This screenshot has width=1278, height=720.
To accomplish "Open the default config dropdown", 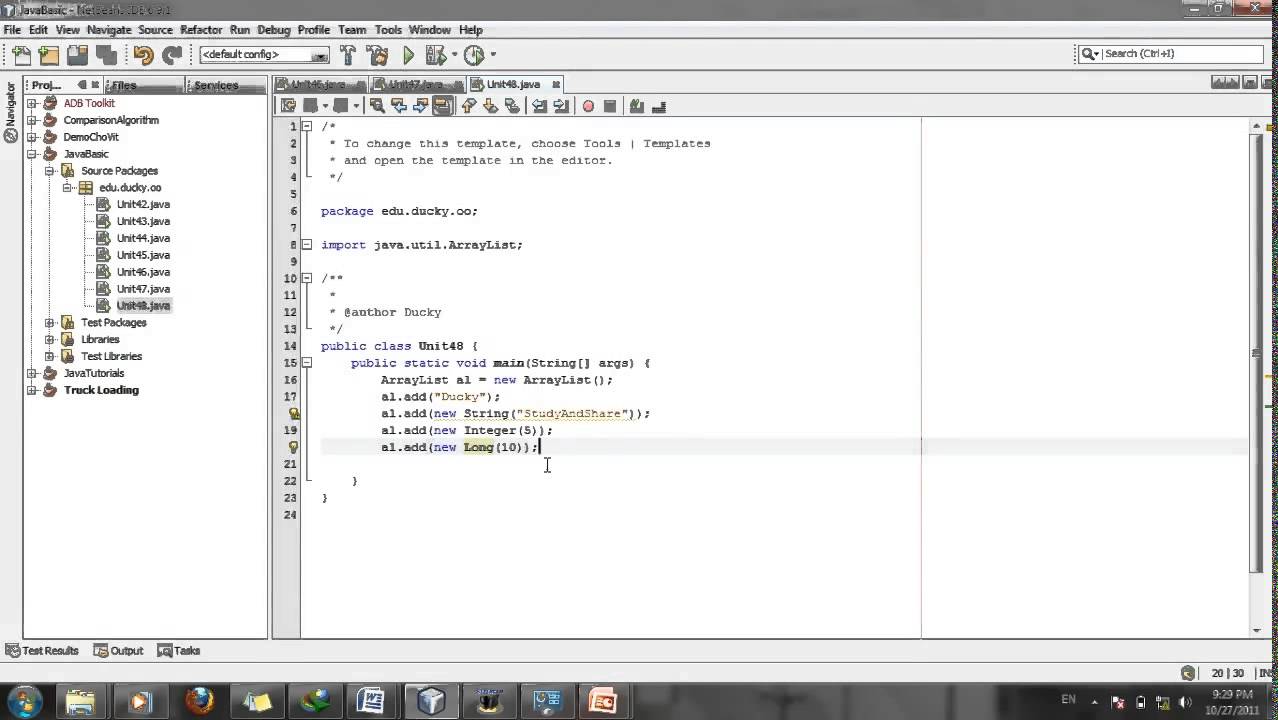I will pyautogui.click(x=264, y=55).
